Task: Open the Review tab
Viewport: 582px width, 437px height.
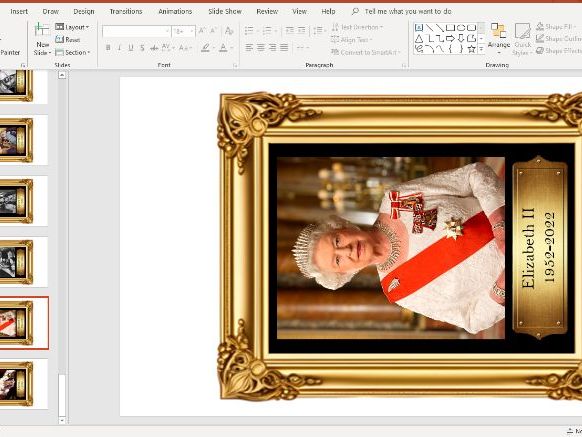Action: tap(267, 12)
